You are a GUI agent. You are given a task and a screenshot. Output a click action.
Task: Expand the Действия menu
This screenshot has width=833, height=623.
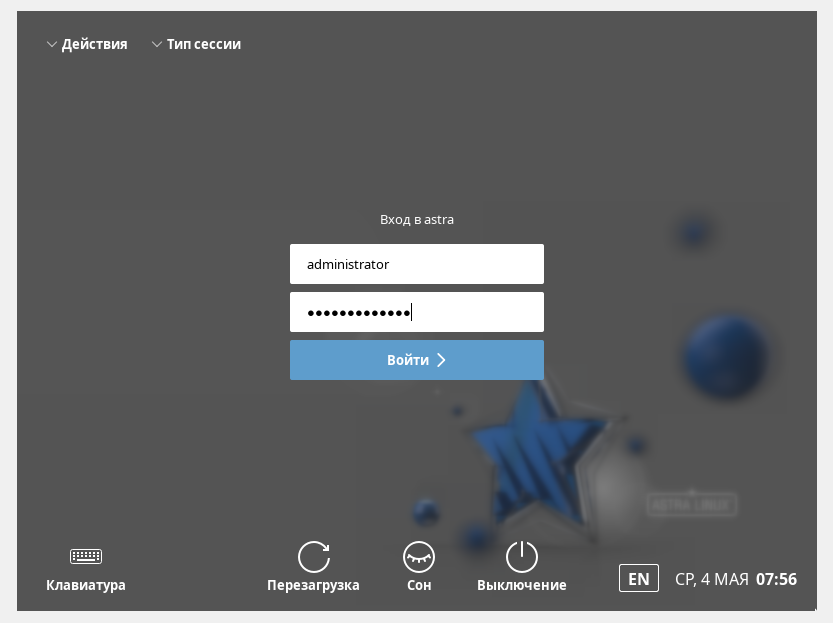tap(87, 44)
